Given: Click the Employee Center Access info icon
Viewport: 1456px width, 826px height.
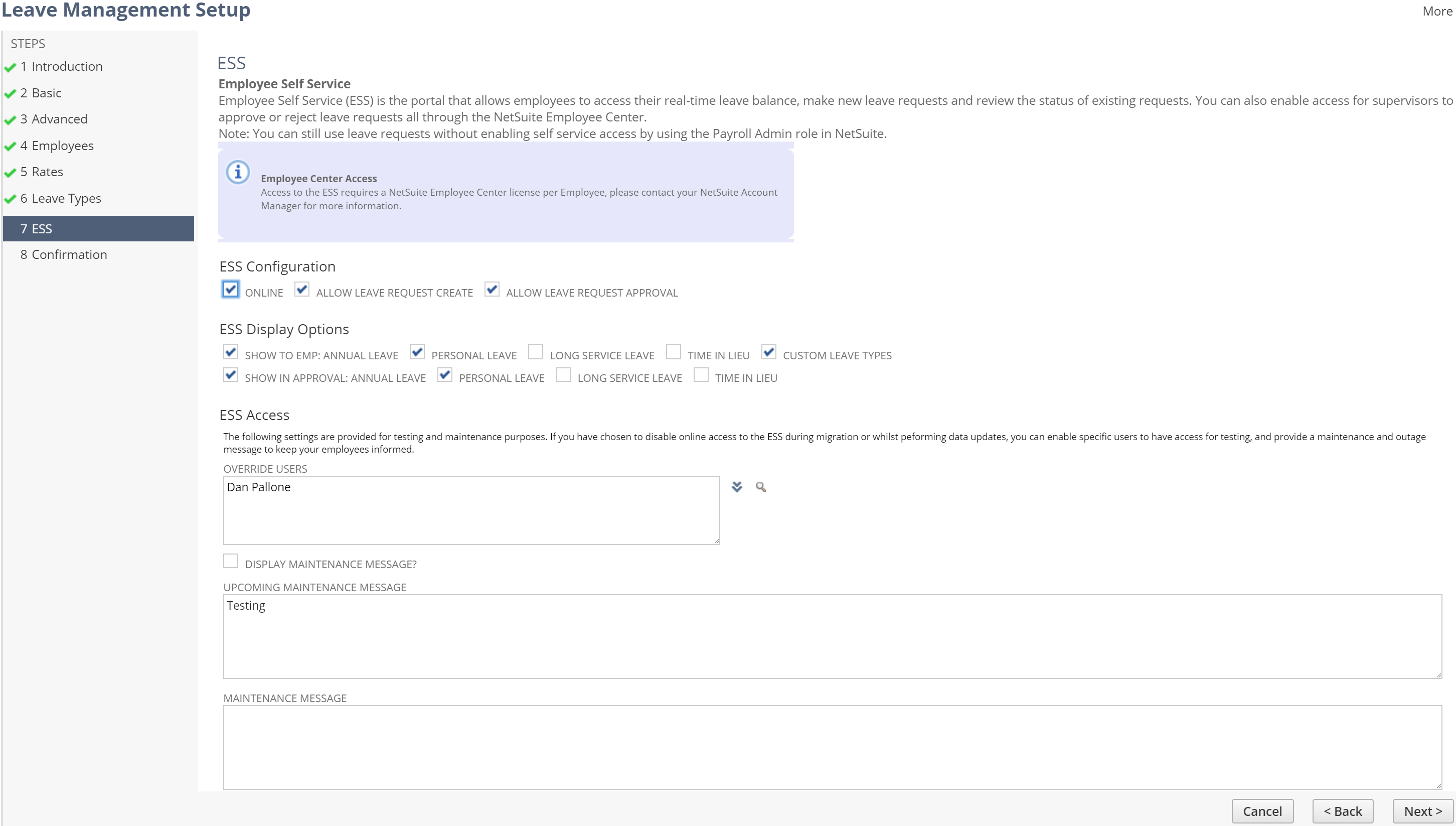Looking at the screenshot, I should [x=238, y=173].
